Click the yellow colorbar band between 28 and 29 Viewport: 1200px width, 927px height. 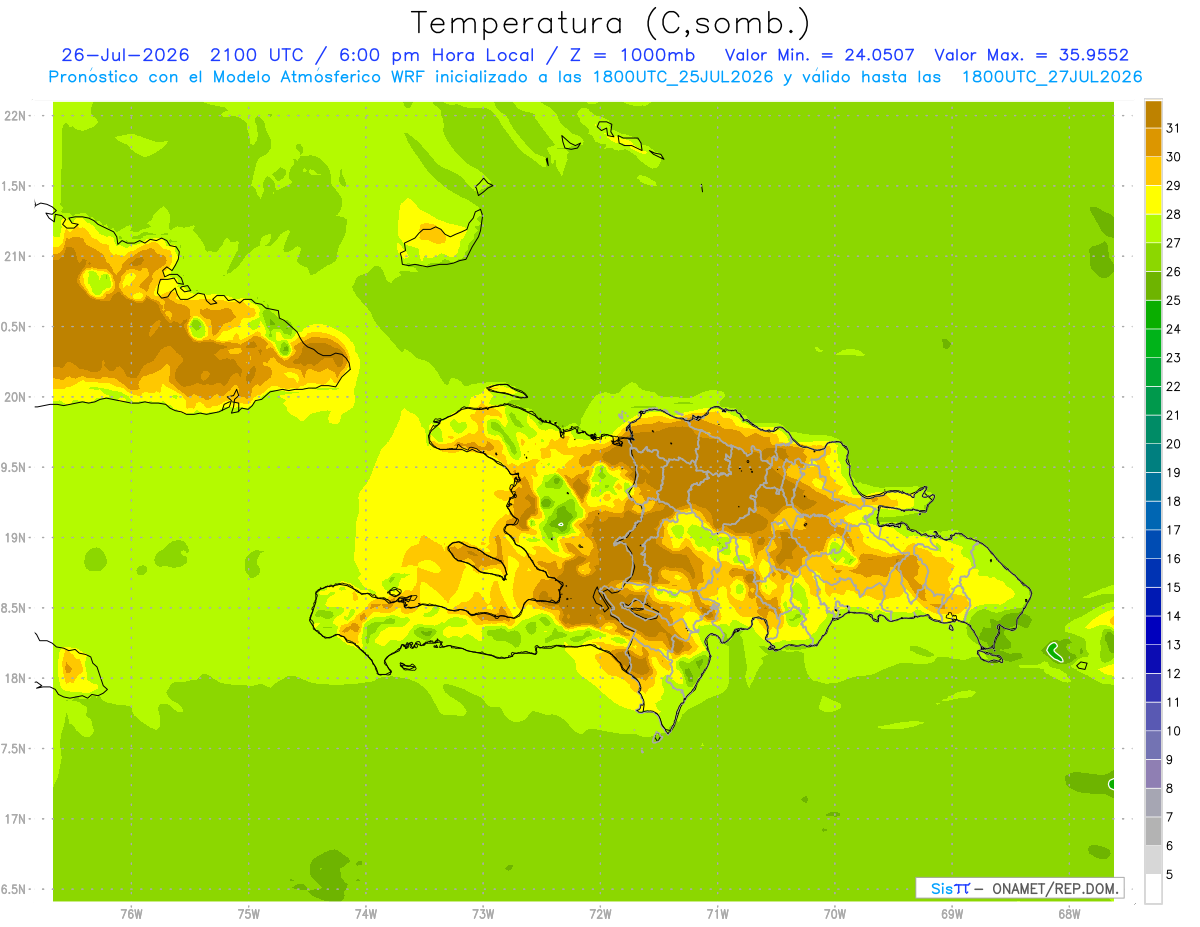point(1153,200)
